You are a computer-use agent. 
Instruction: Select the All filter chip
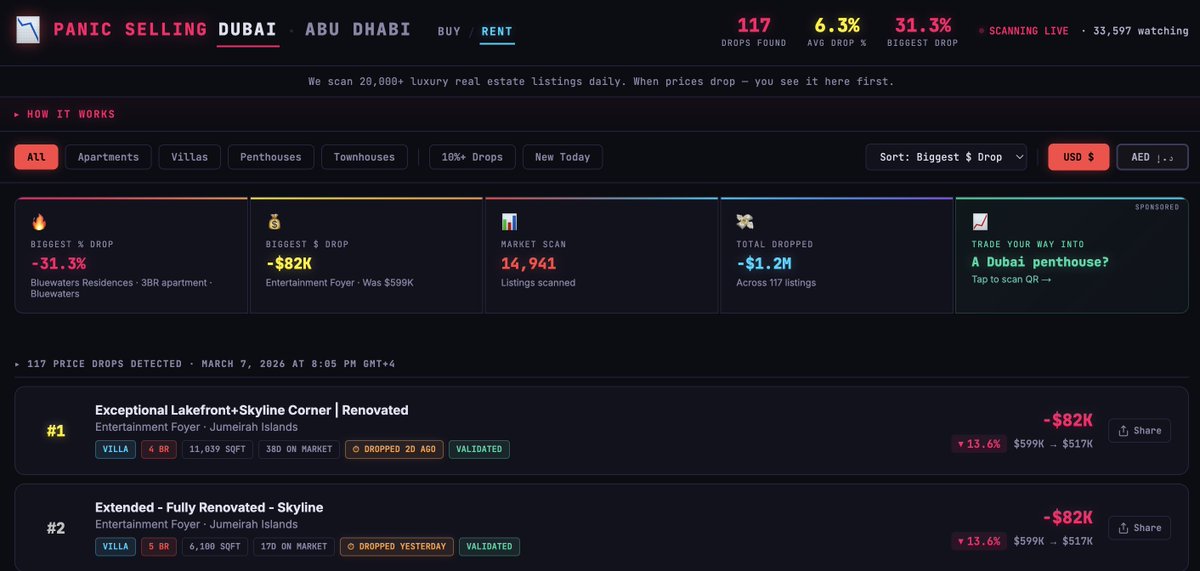coord(36,157)
